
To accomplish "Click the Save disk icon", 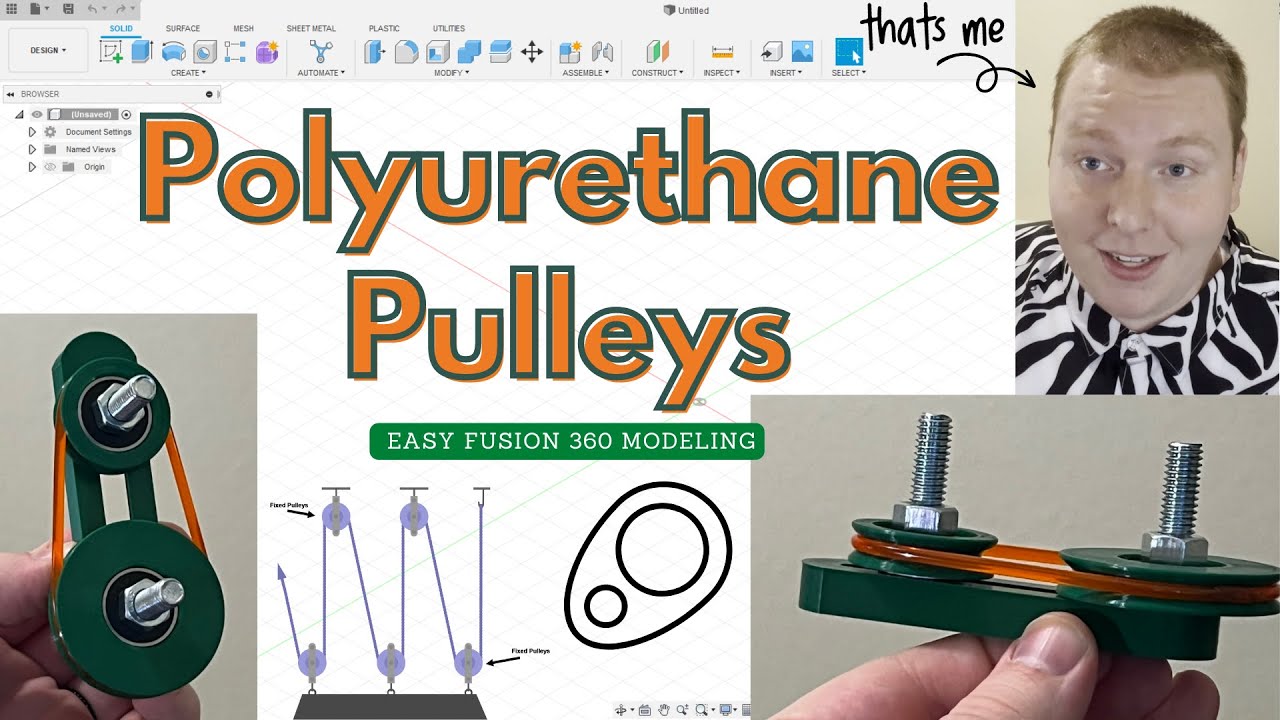I will click(x=68, y=8).
